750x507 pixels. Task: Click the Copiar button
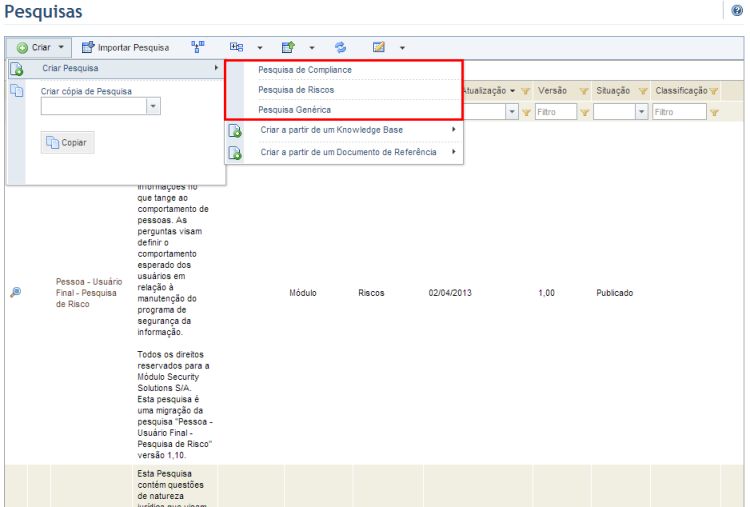pyautogui.click(x=67, y=143)
